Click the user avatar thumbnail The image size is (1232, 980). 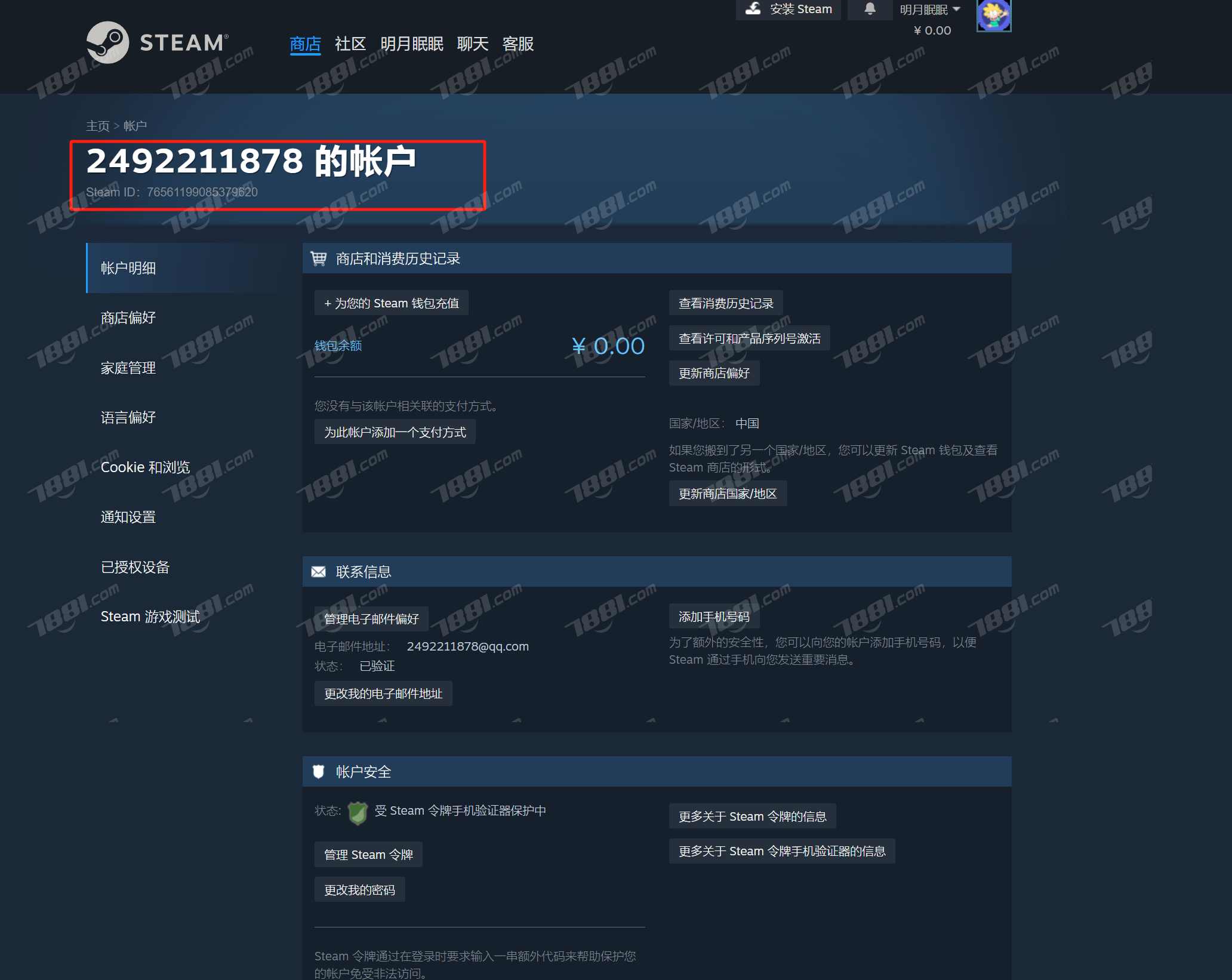[993, 16]
